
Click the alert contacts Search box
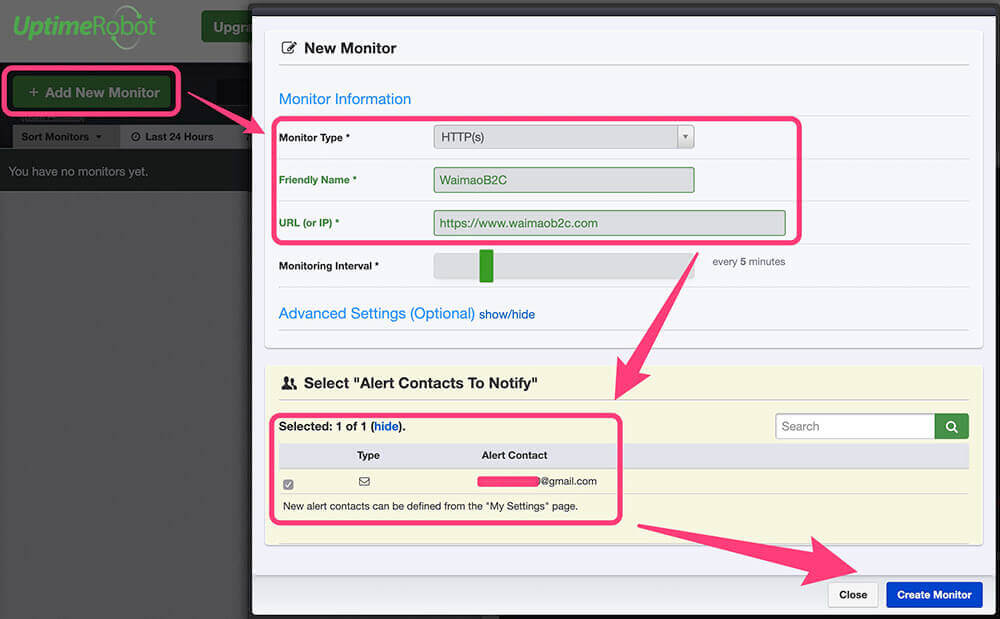tap(855, 426)
